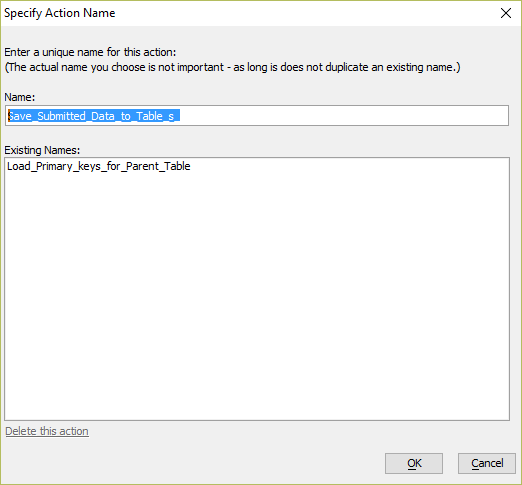Screen dimensions: 522x485
Task: Click the note about duplicate existing names
Action: [232, 67]
